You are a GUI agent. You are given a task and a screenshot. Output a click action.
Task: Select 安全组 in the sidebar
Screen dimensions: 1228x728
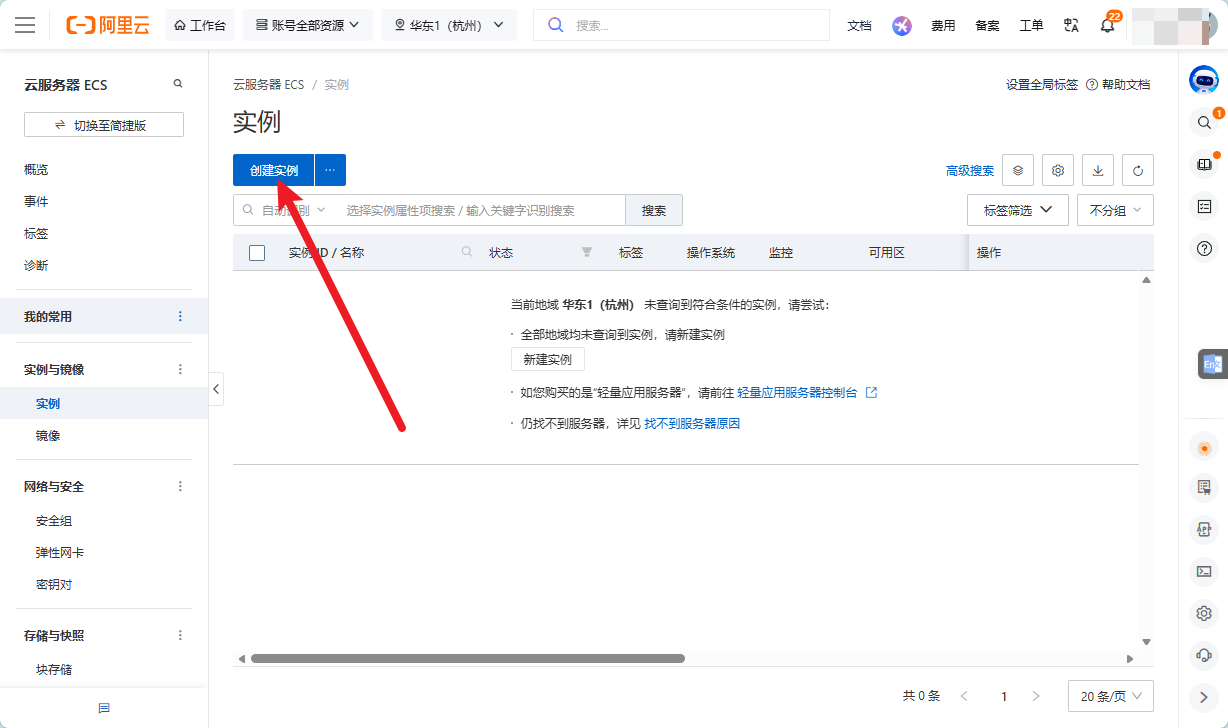[54, 520]
